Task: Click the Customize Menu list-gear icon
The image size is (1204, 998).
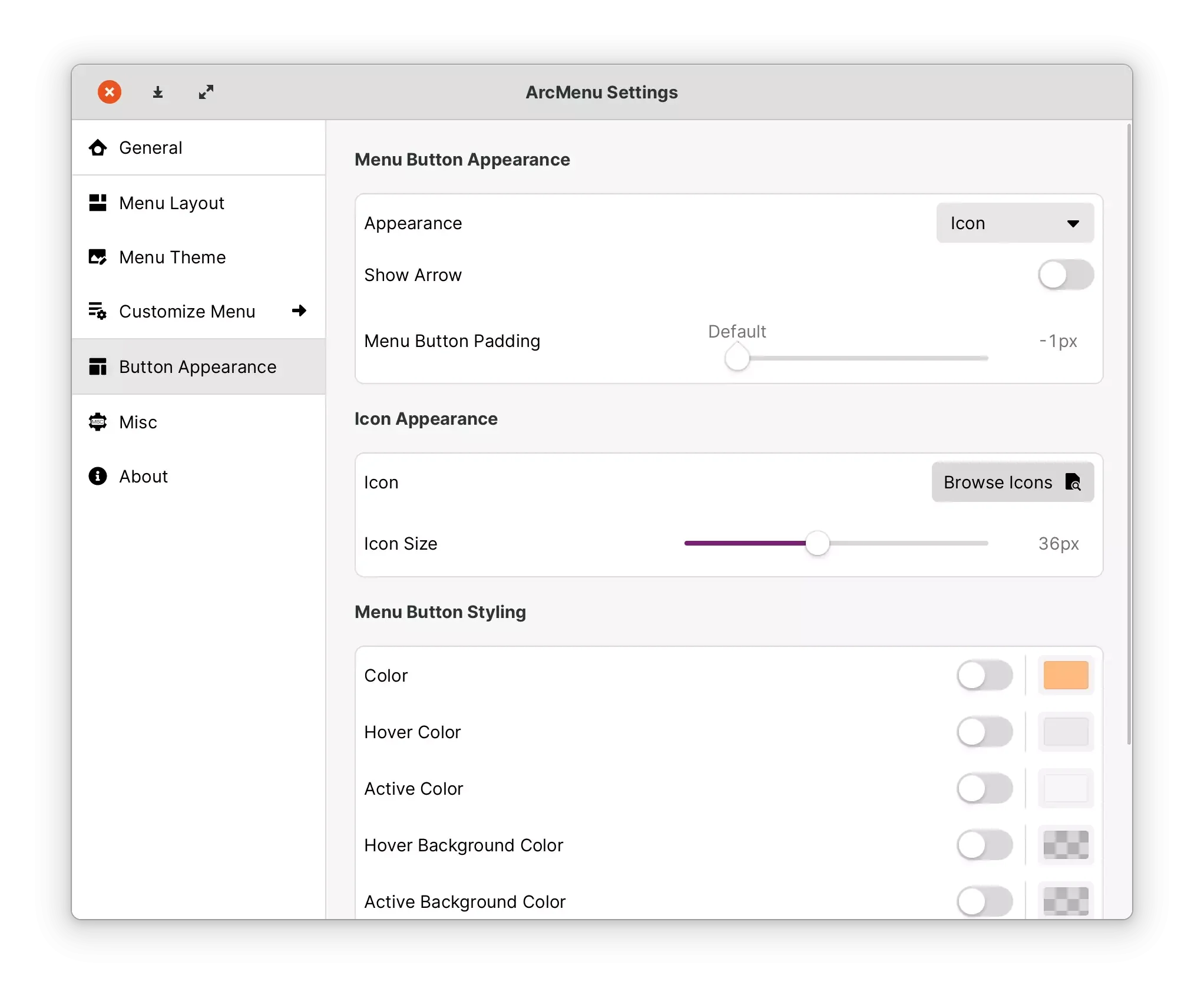Action: point(98,311)
